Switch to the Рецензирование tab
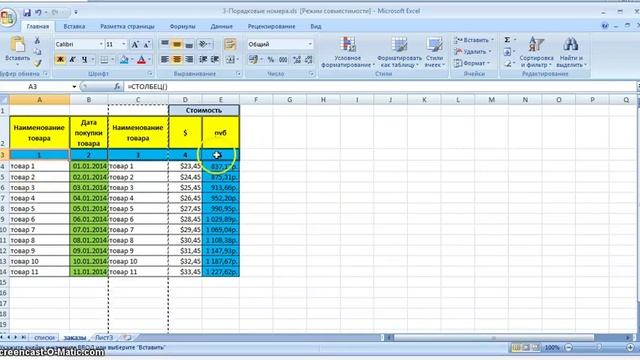 tap(271, 27)
